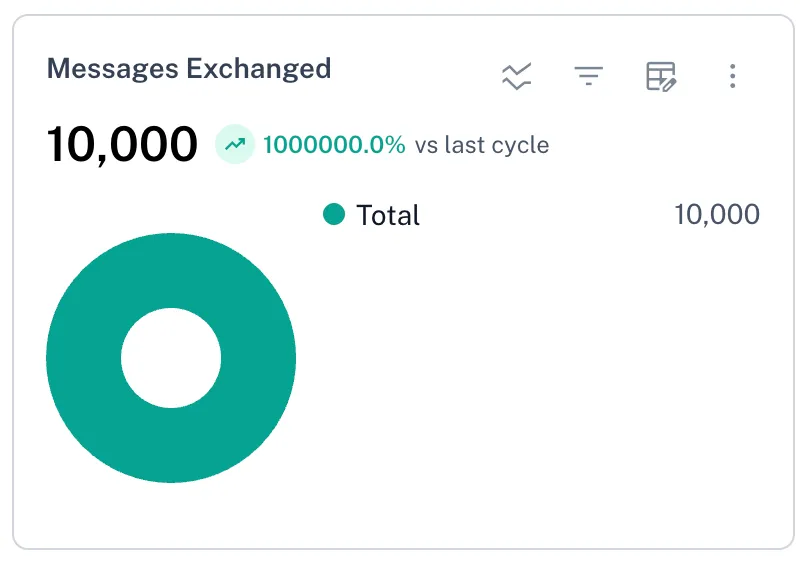The width and height of the screenshot is (810, 566).
Task: Open the edit table icon
Action: click(661, 76)
